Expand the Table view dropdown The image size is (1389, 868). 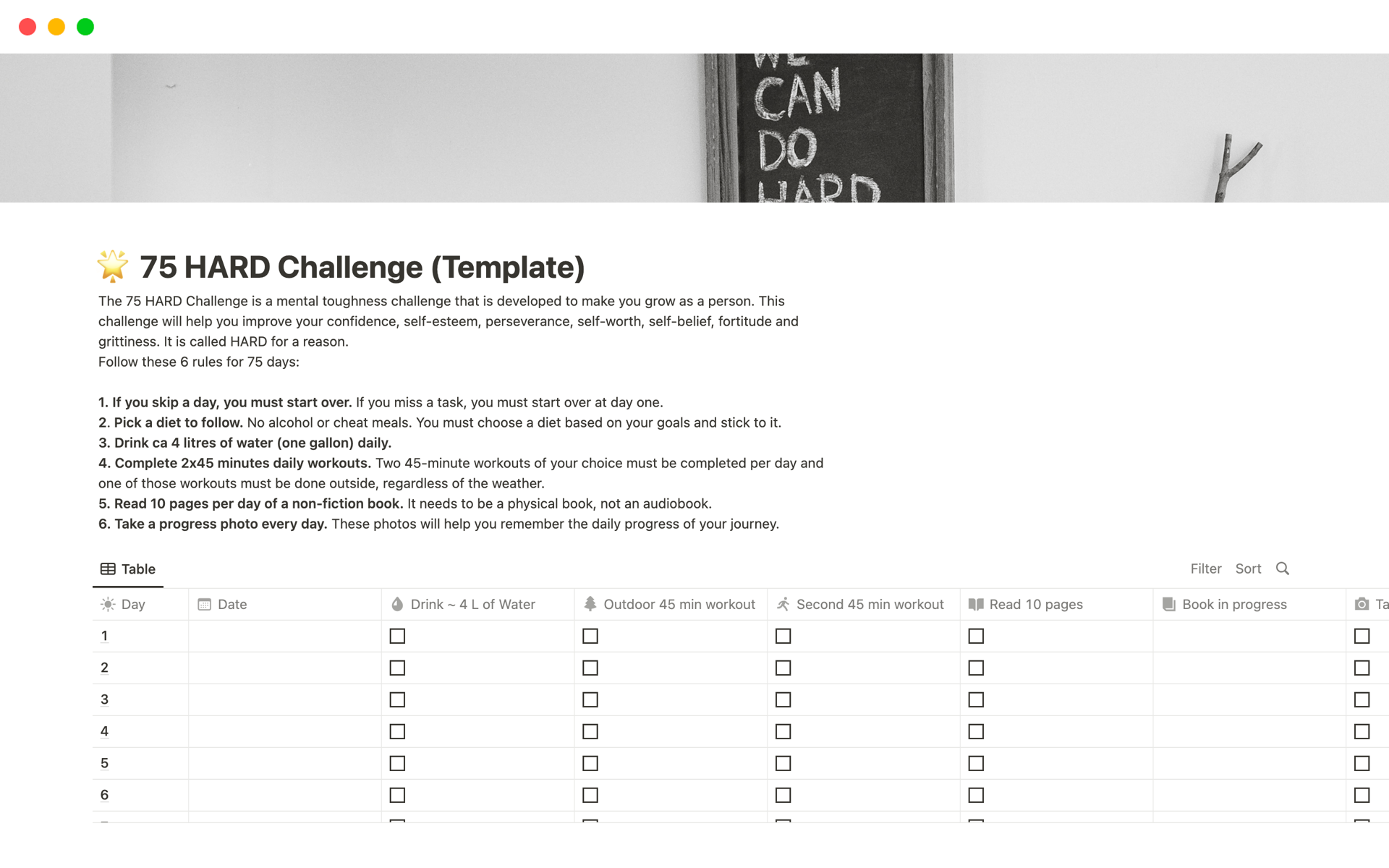pyautogui.click(x=127, y=568)
